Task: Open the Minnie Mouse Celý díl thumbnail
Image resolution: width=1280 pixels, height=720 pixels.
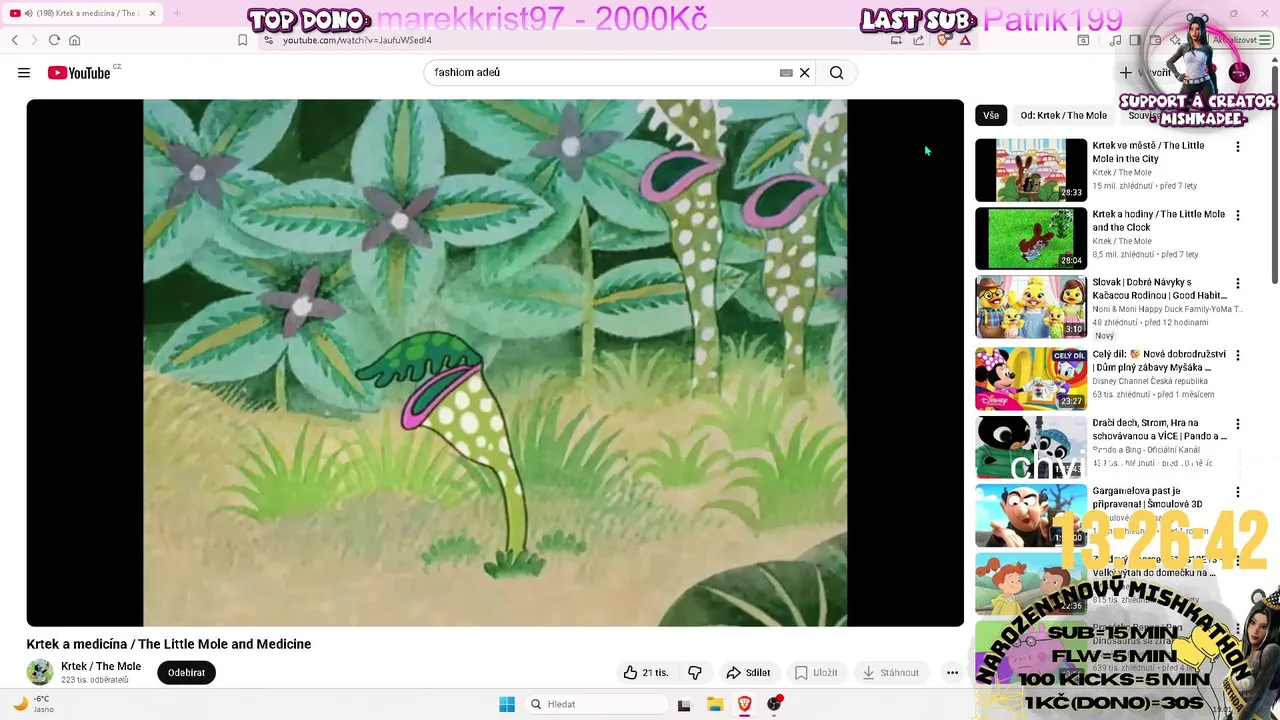Action: [1031, 378]
